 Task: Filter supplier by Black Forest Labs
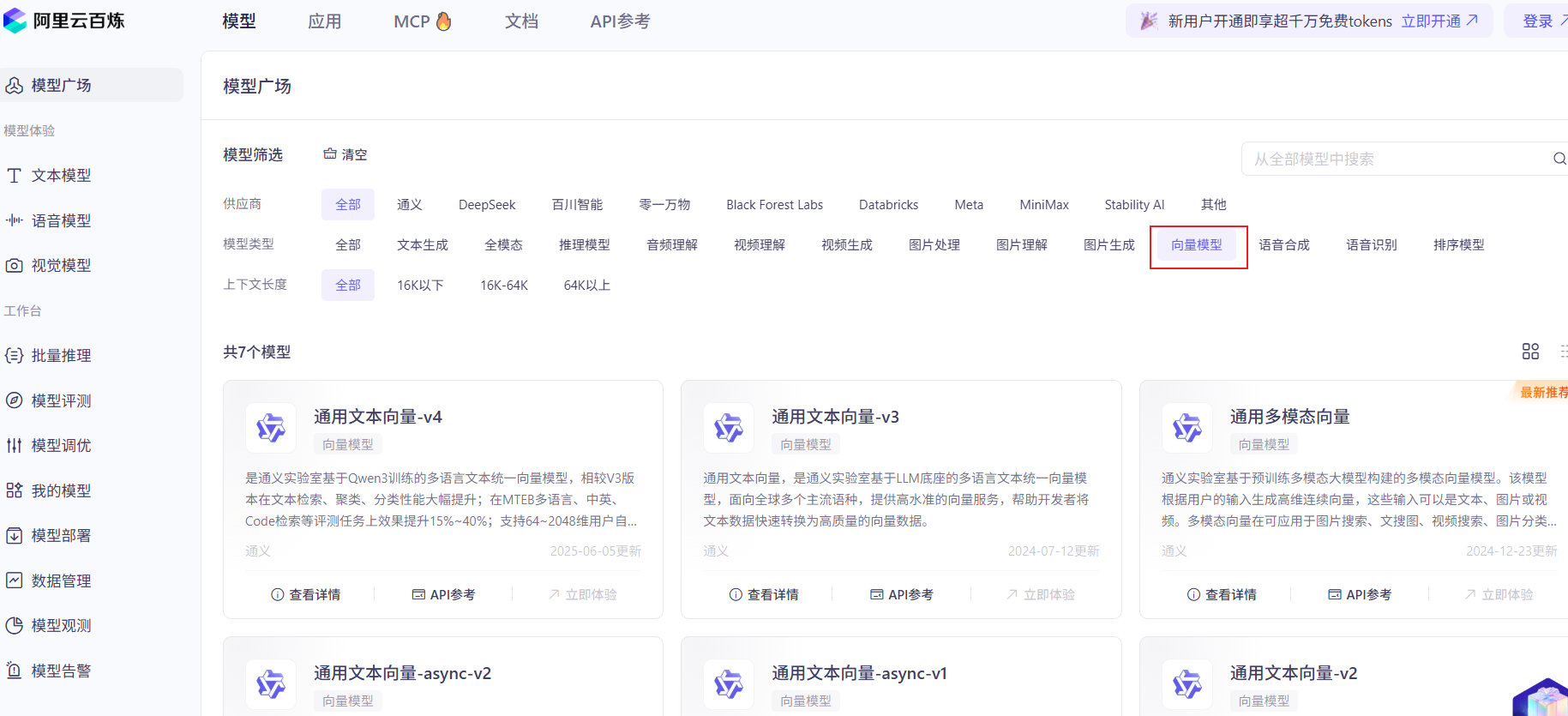click(x=774, y=205)
